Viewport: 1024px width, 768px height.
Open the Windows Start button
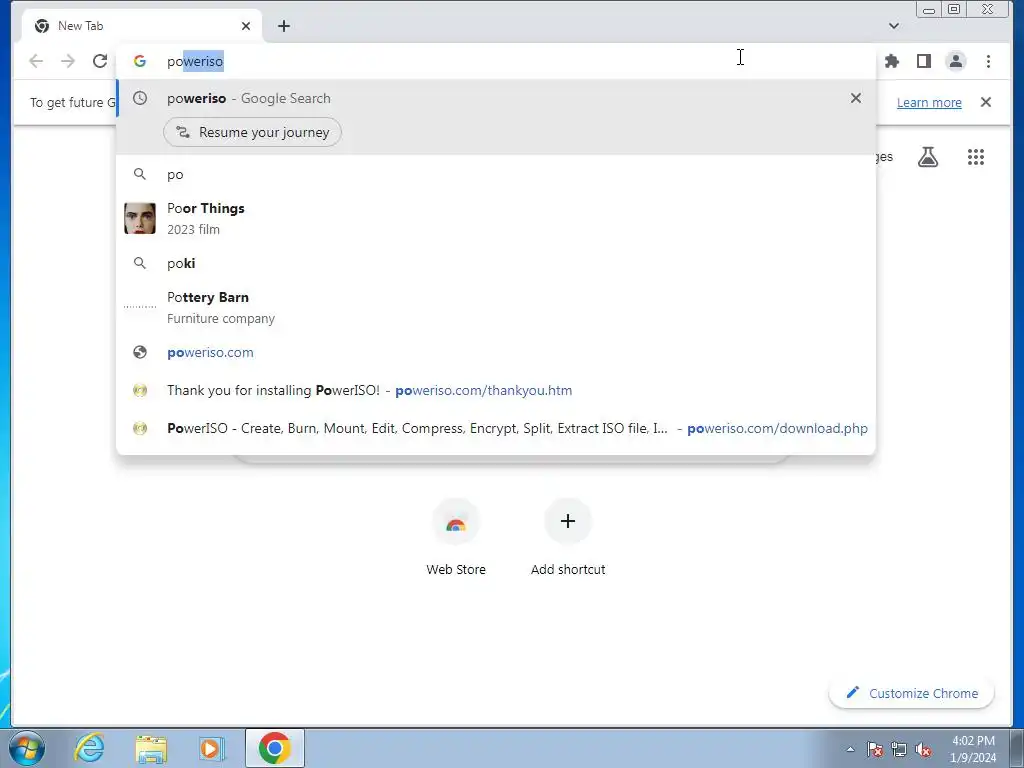coord(27,748)
